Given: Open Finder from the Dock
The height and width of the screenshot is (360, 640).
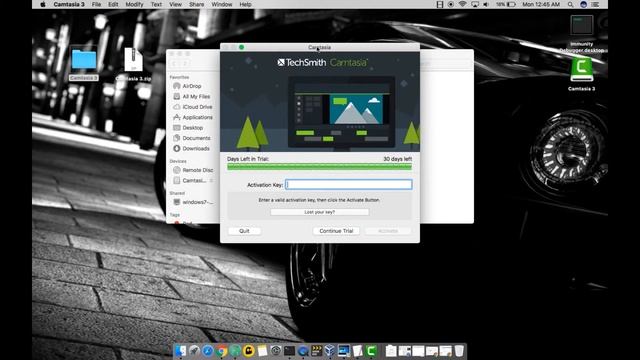Looking at the screenshot, I should 180,351.
